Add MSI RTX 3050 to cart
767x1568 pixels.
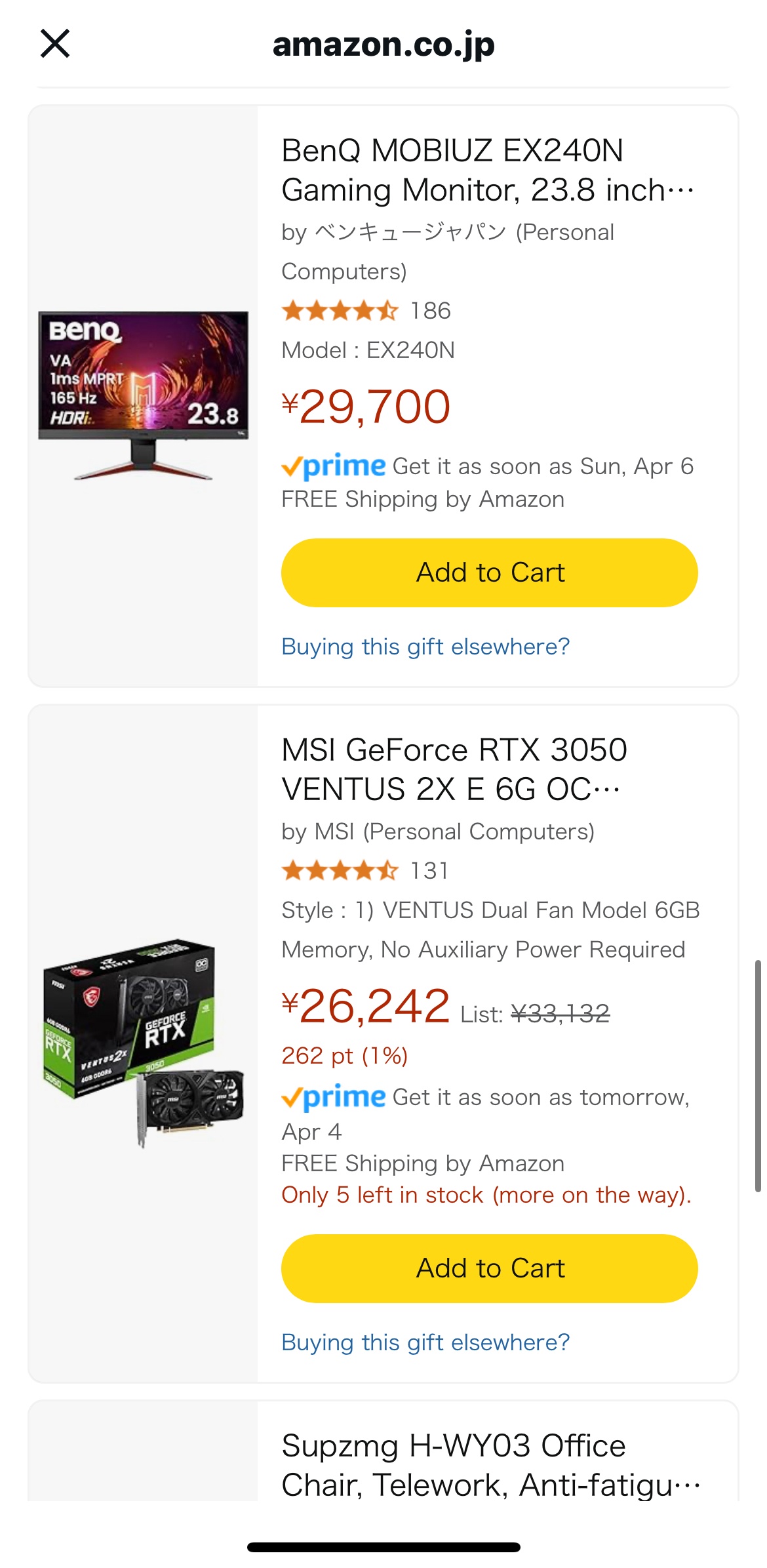[x=489, y=1268]
